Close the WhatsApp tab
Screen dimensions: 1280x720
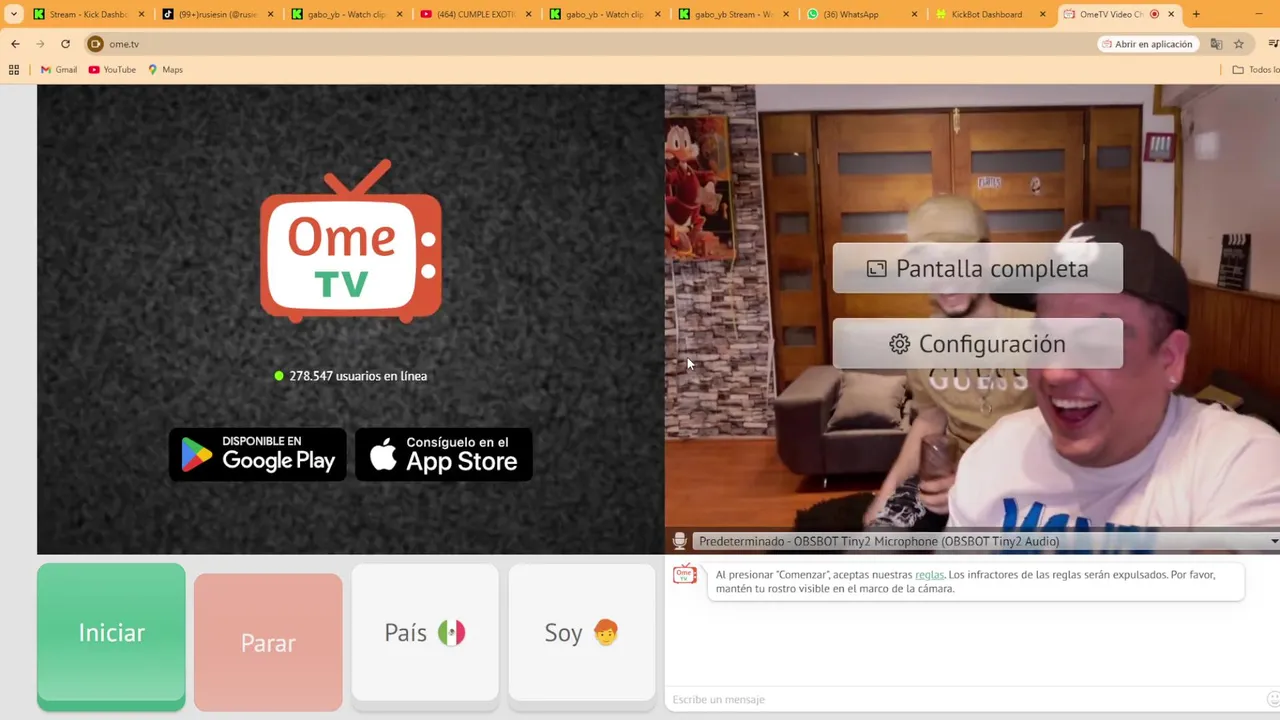915,14
